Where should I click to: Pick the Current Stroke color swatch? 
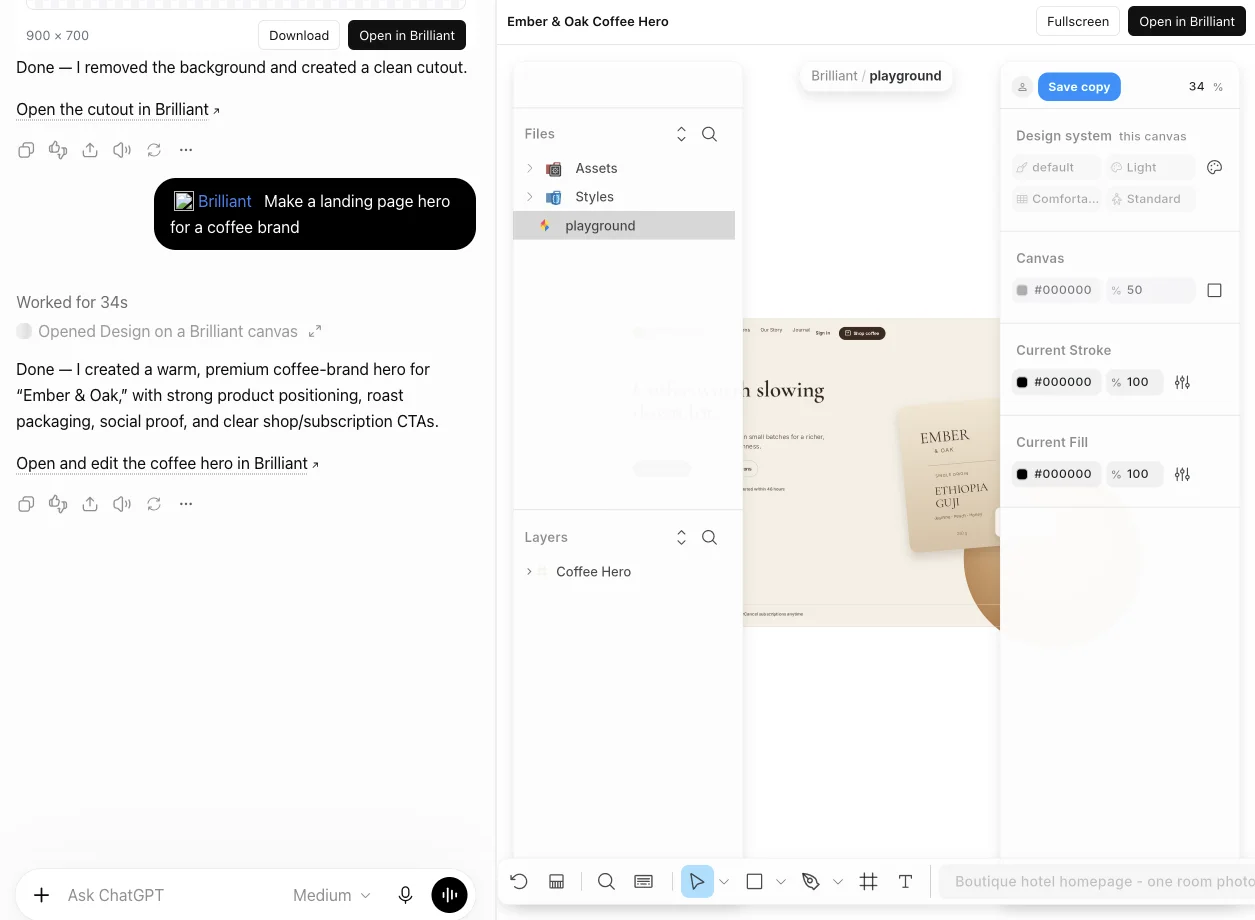[x=1022, y=382]
